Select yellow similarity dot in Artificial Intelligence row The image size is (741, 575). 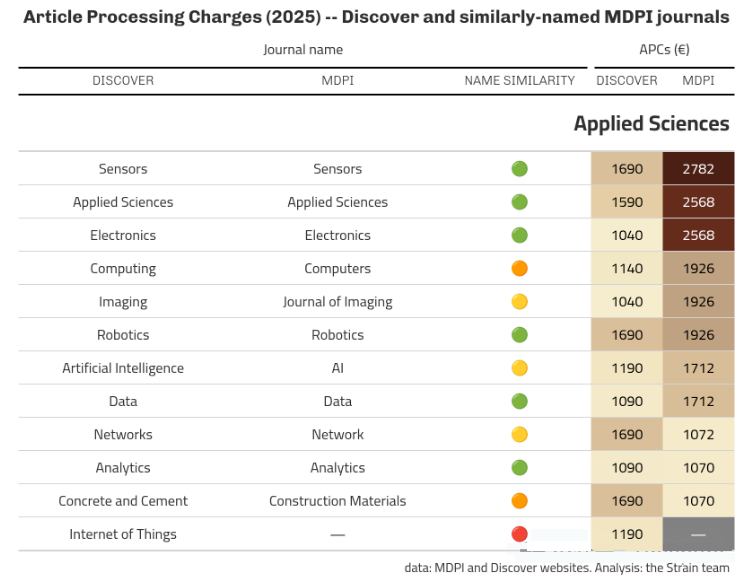point(519,368)
